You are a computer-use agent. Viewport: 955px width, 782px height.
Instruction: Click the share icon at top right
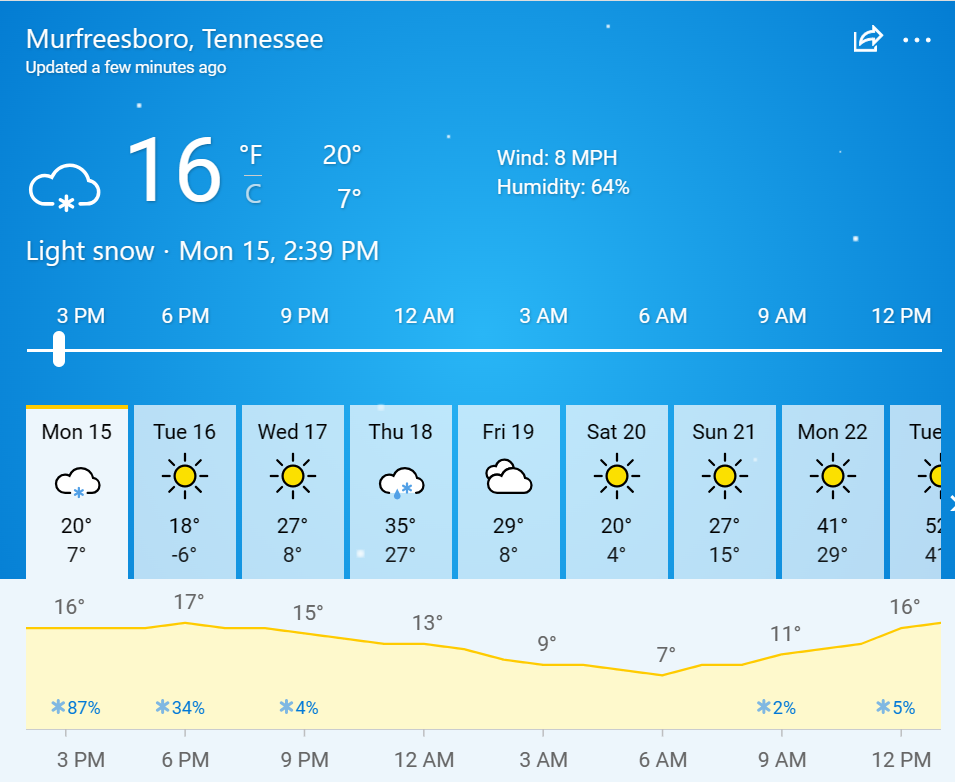(x=867, y=39)
